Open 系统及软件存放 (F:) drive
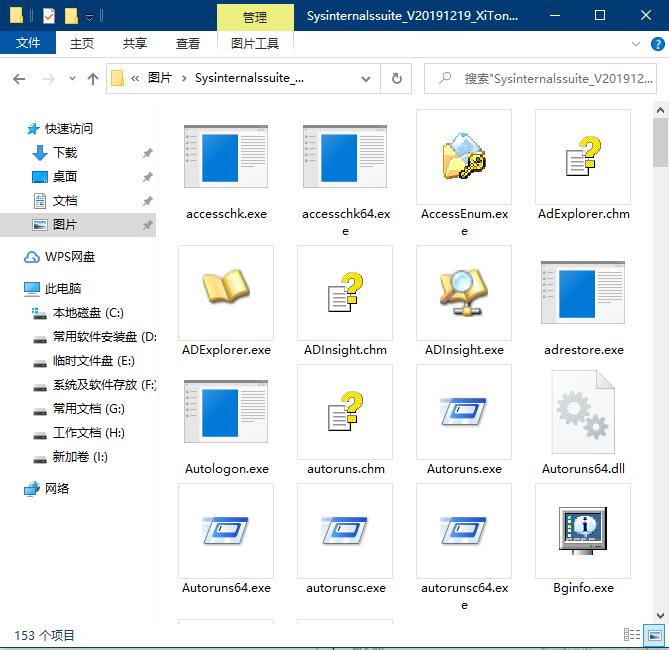669x650 pixels. [x=105, y=385]
